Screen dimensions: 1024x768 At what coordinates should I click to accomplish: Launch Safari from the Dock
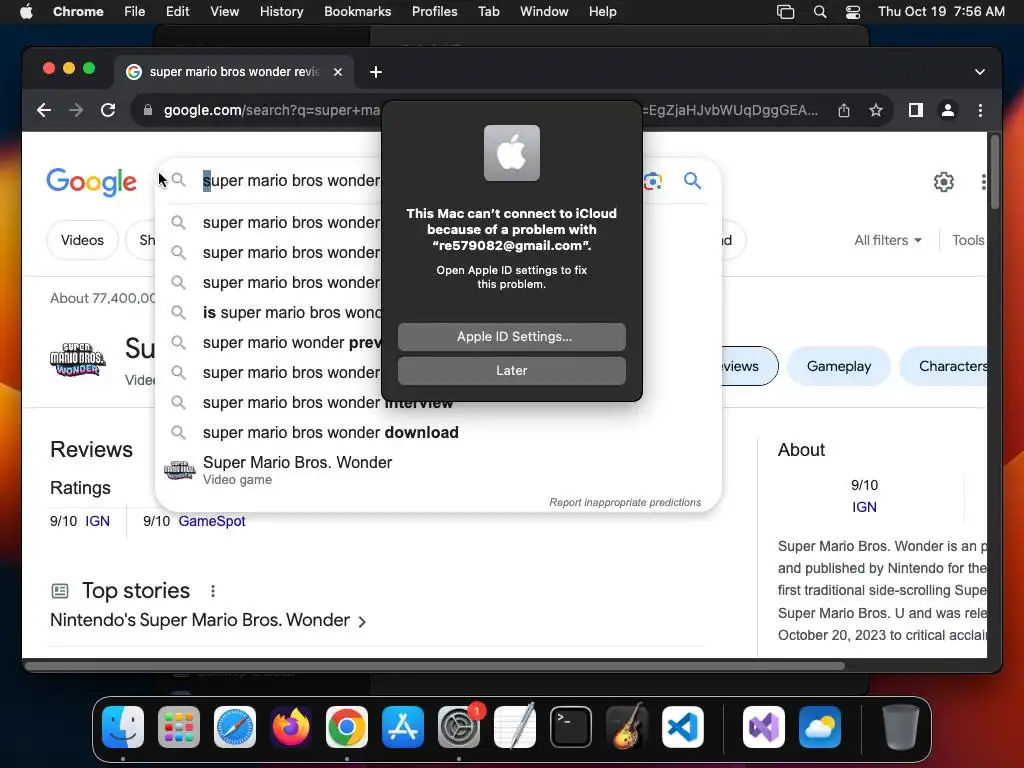235,727
